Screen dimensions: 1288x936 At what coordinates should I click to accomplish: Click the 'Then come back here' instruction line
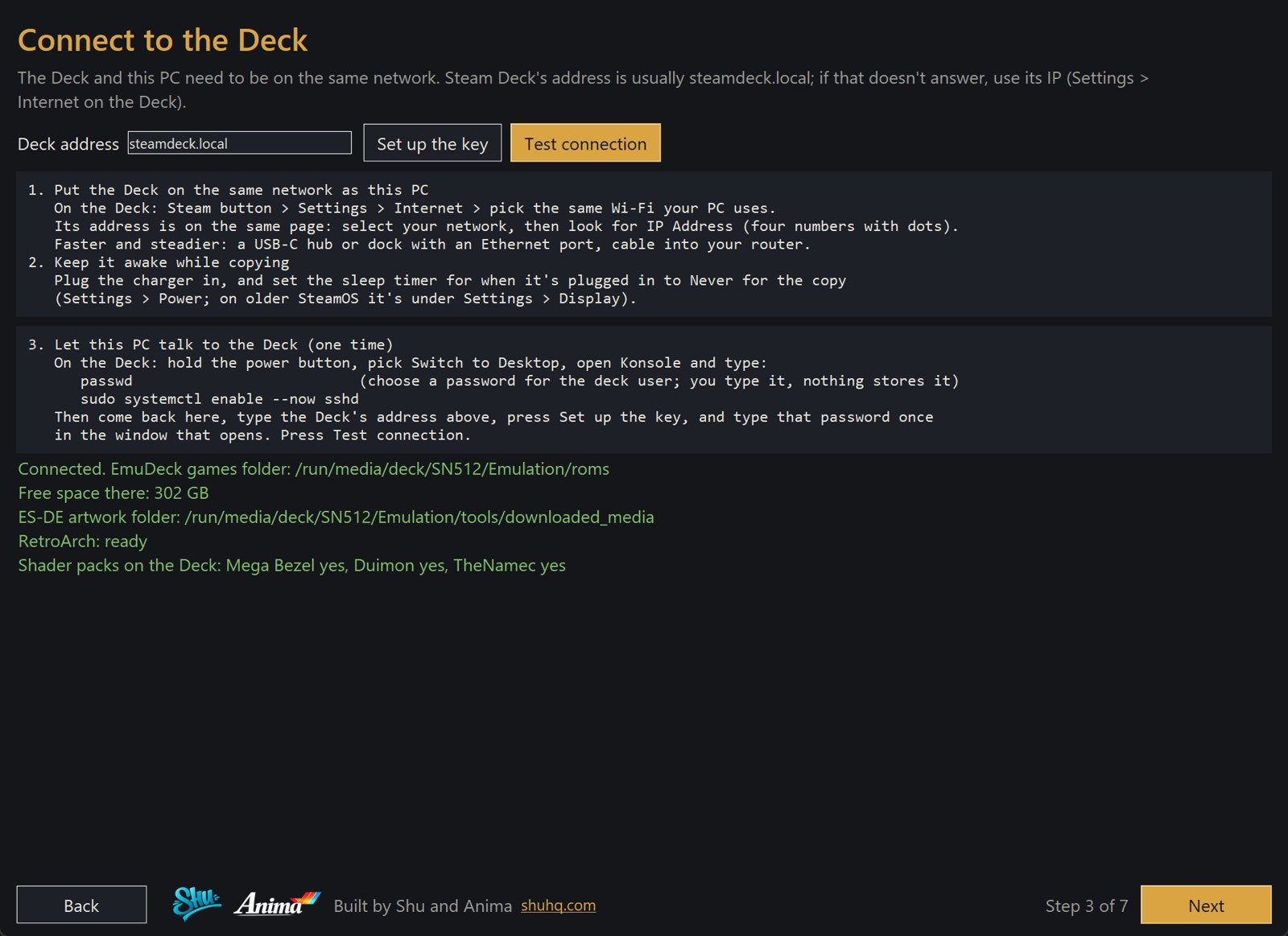click(x=493, y=417)
